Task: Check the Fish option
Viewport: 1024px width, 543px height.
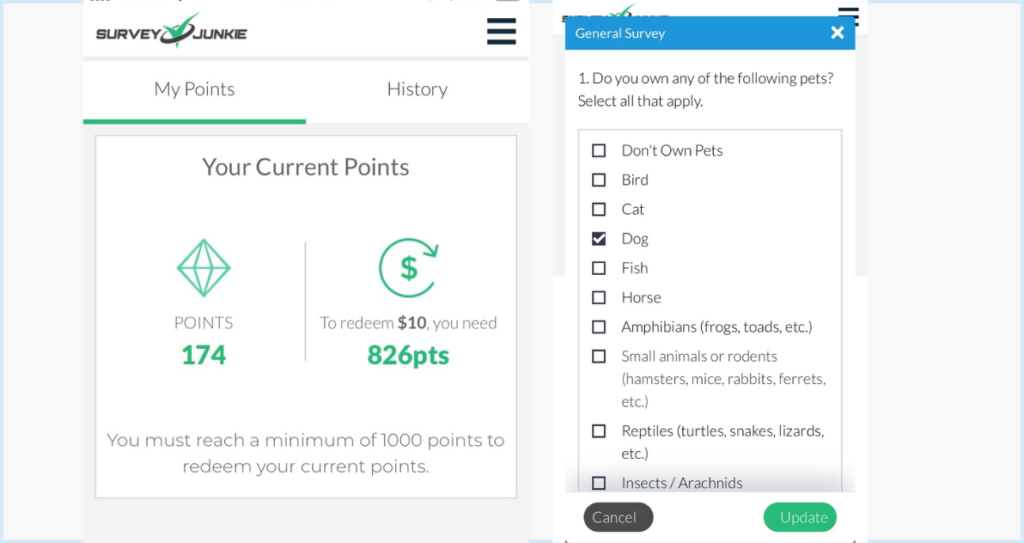Action: (x=599, y=268)
